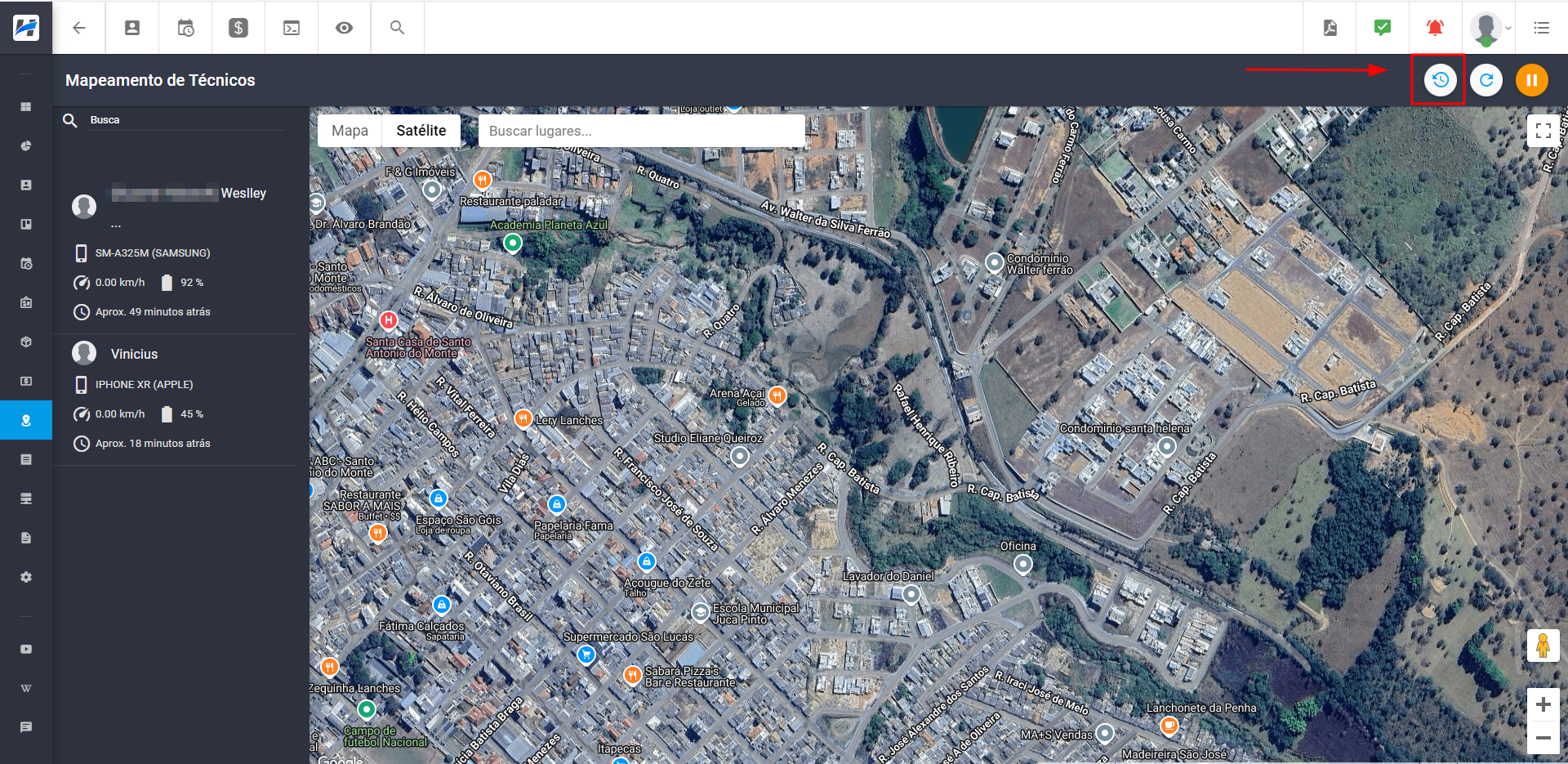Expand the user avatar dropdown menu
The image size is (1568, 764).
click(x=1490, y=29)
